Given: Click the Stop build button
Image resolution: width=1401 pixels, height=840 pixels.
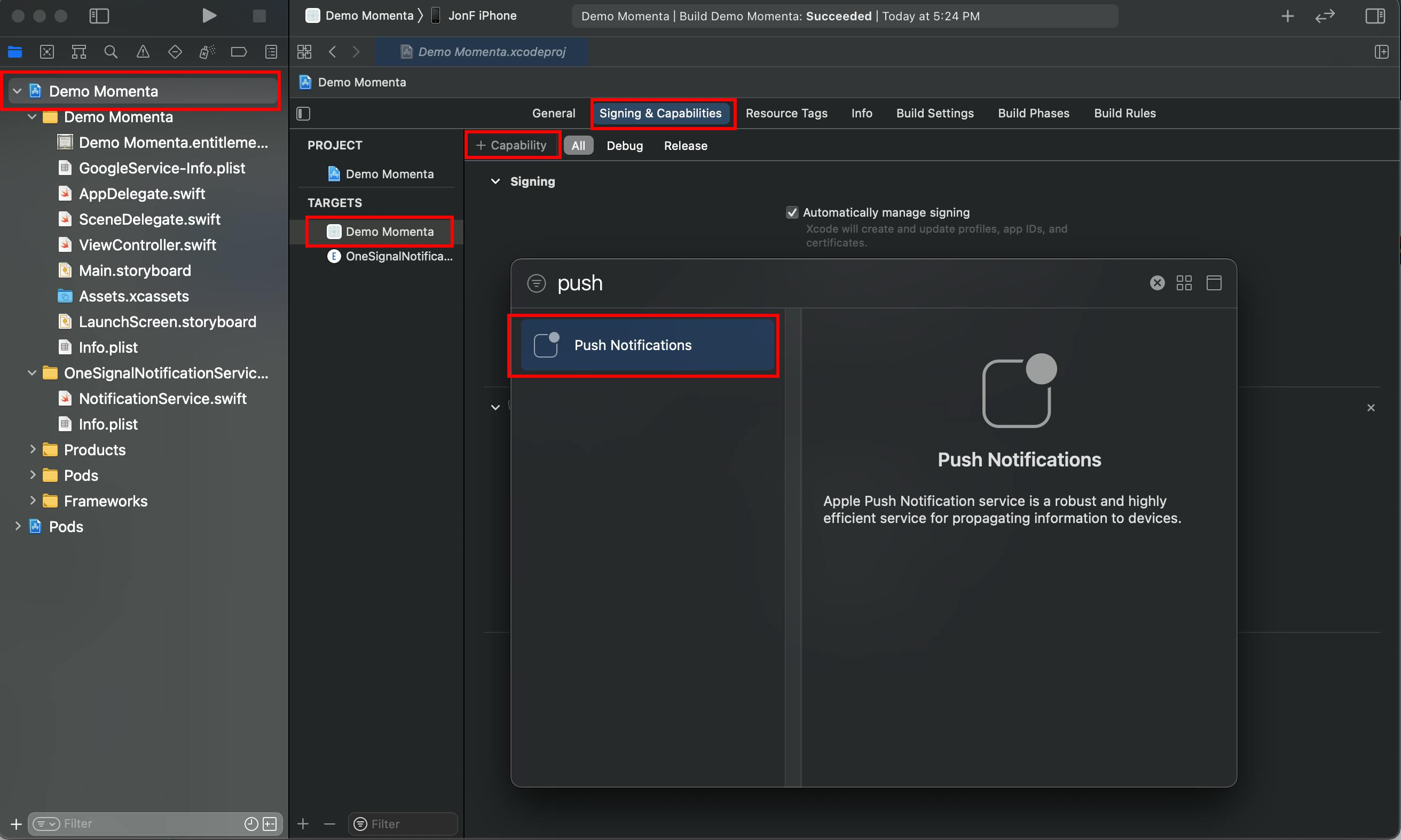Looking at the screenshot, I should click(x=259, y=16).
